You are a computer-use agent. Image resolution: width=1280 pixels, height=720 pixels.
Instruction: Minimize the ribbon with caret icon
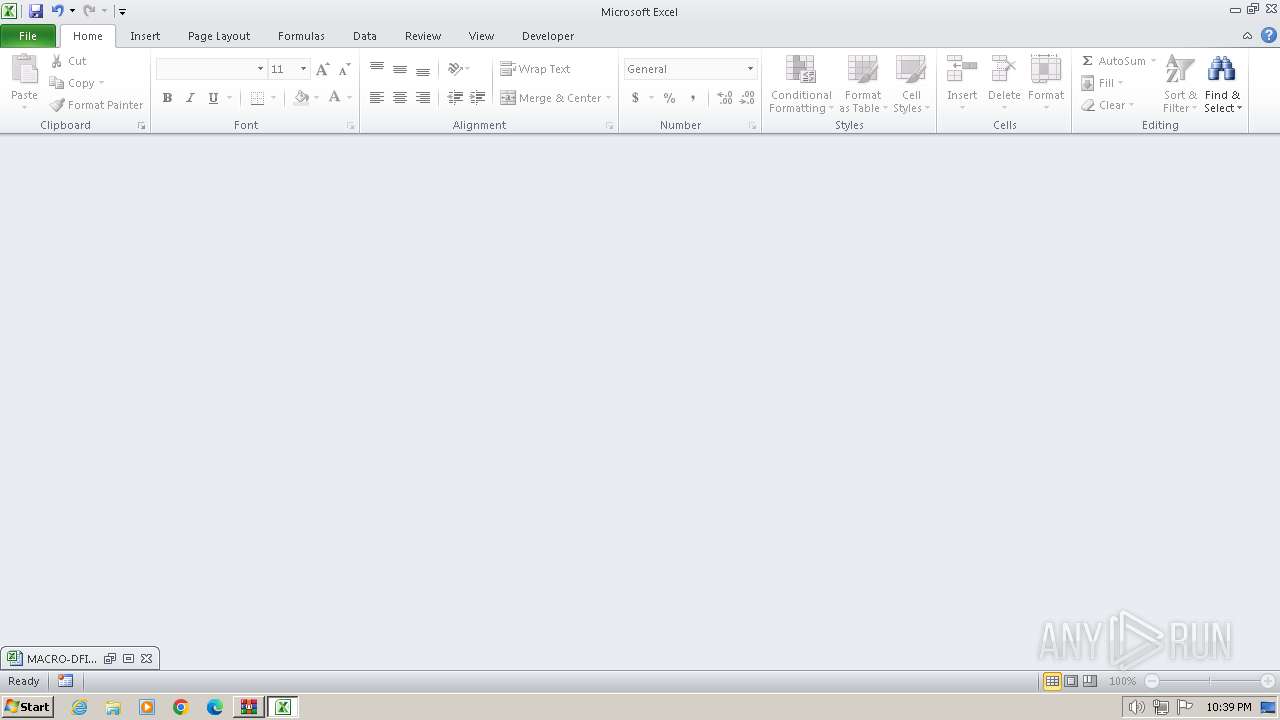(1247, 36)
